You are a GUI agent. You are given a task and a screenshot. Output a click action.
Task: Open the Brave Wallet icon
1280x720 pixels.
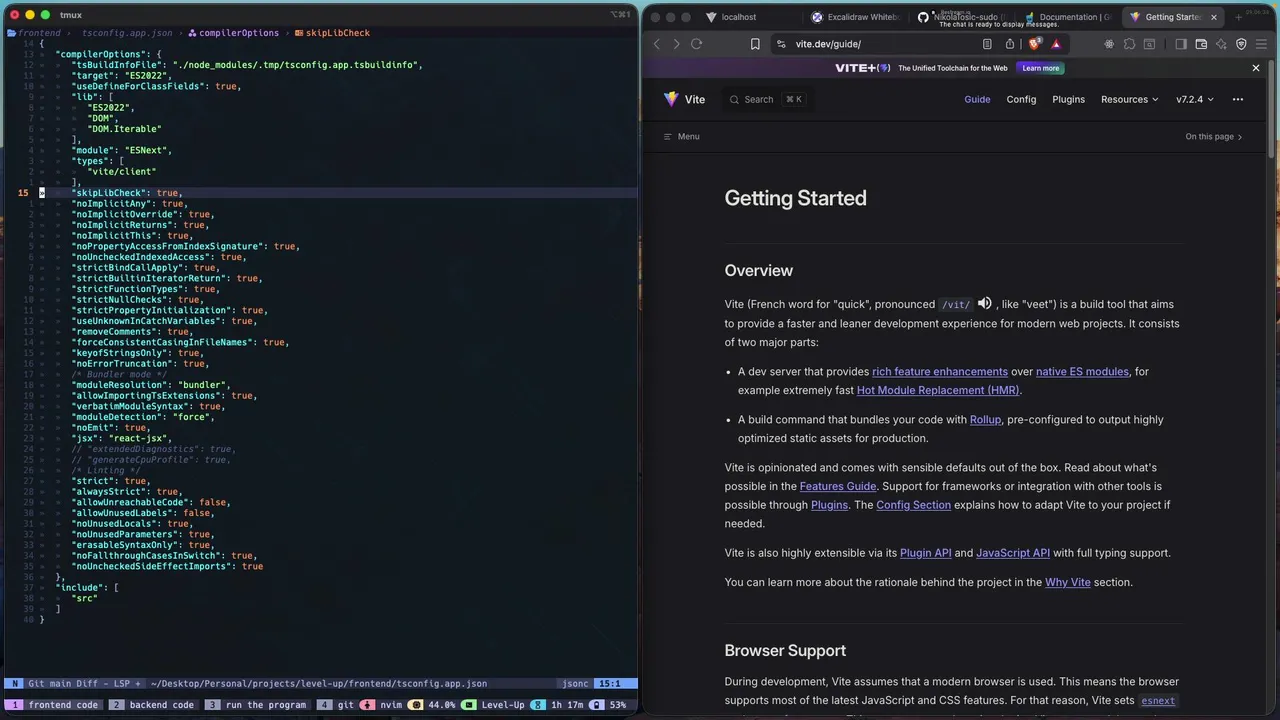click(1201, 44)
